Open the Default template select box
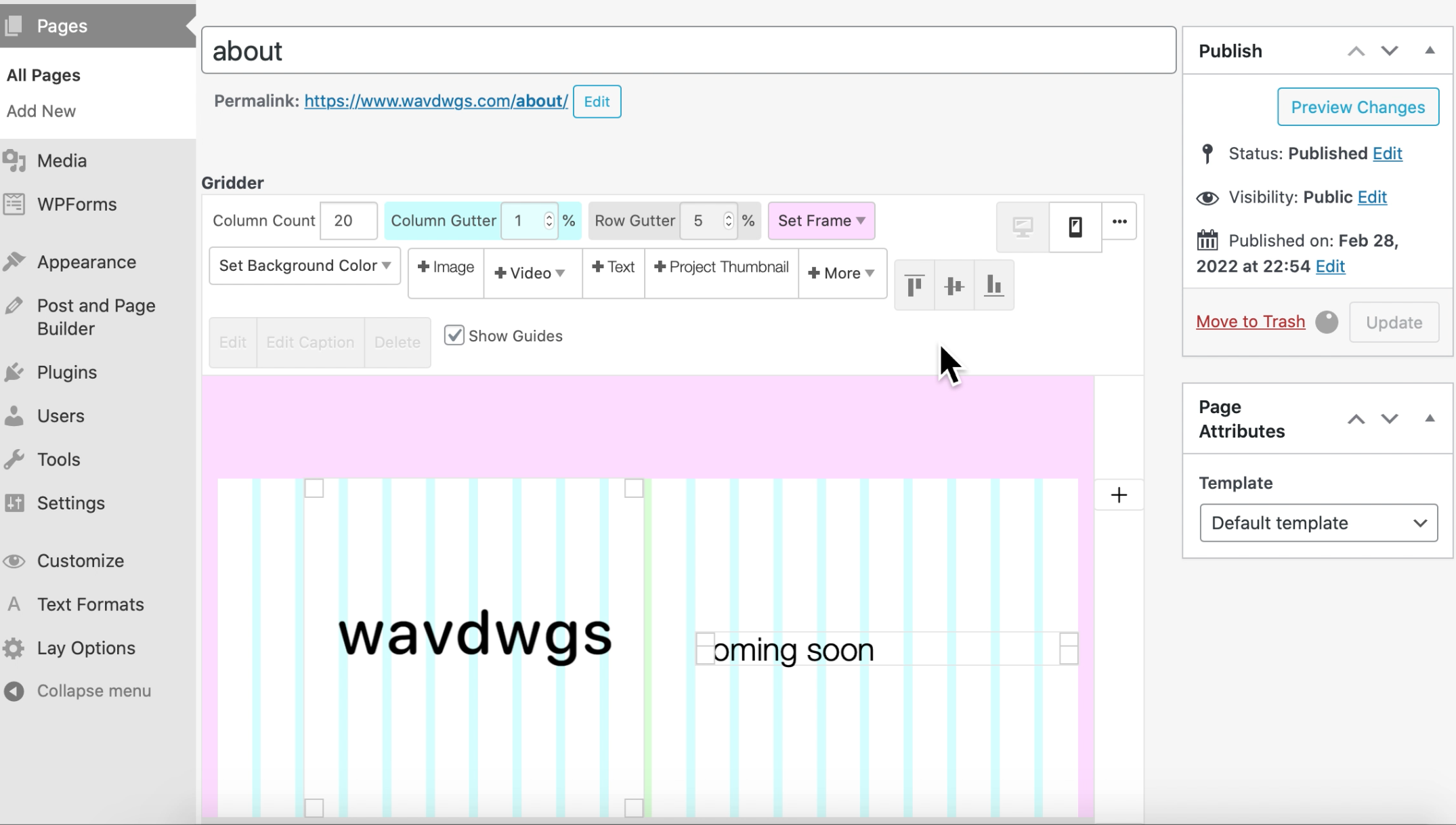The height and width of the screenshot is (825, 1456). click(x=1318, y=523)
